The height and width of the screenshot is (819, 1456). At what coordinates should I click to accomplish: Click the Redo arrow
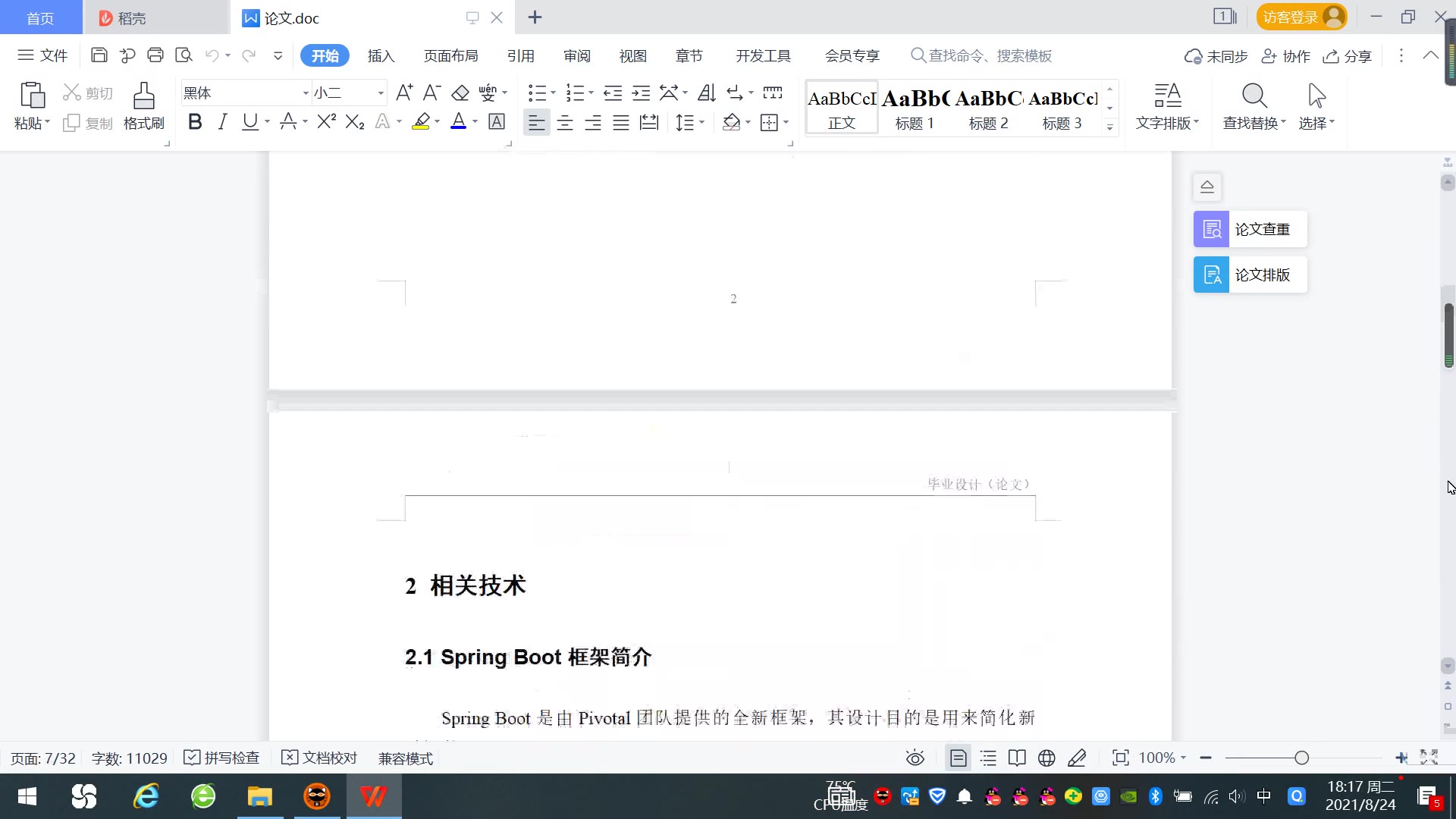248,55
